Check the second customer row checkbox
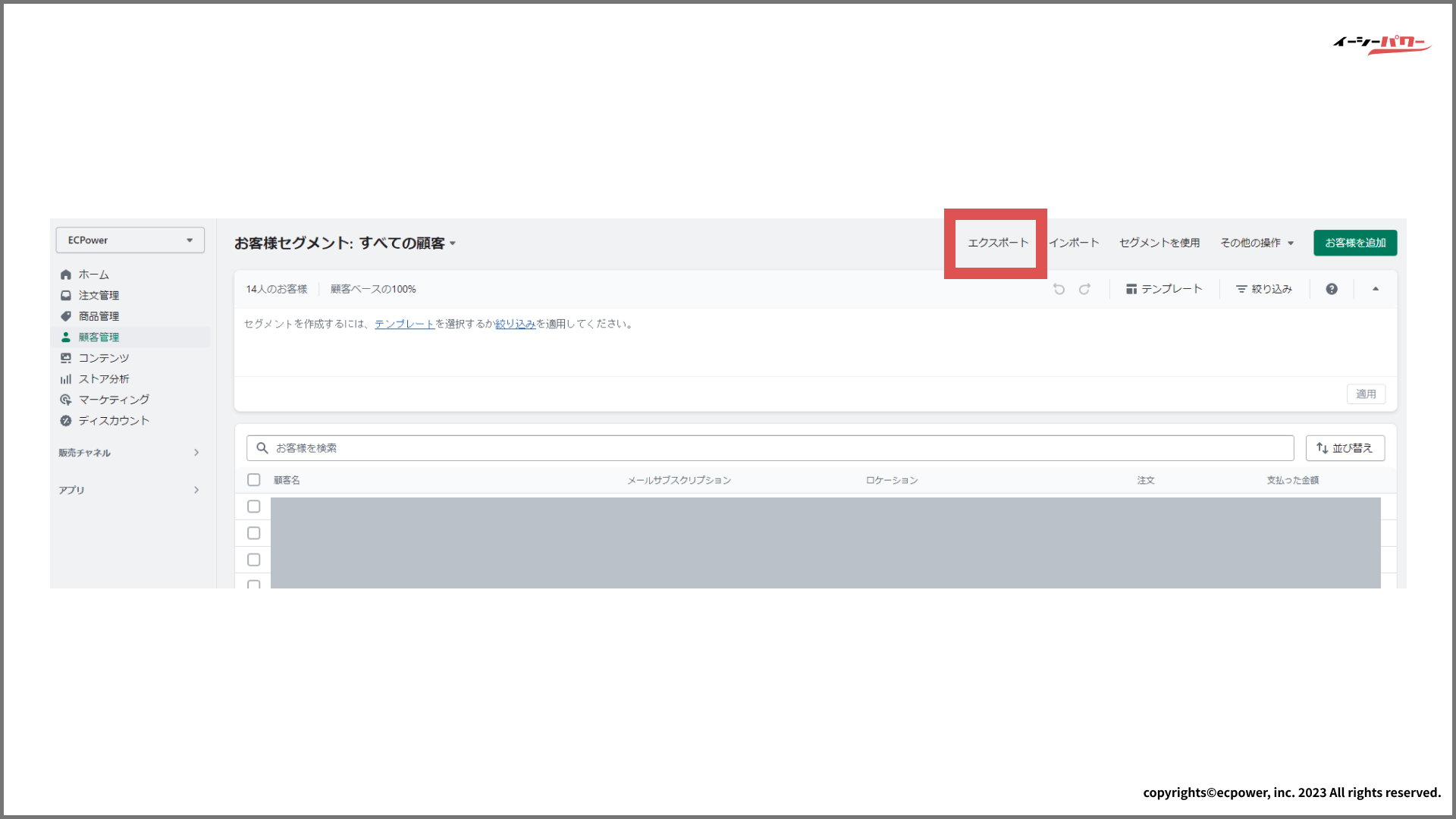The width and height of the screenshot is (1456, 819). pos(254,533)
